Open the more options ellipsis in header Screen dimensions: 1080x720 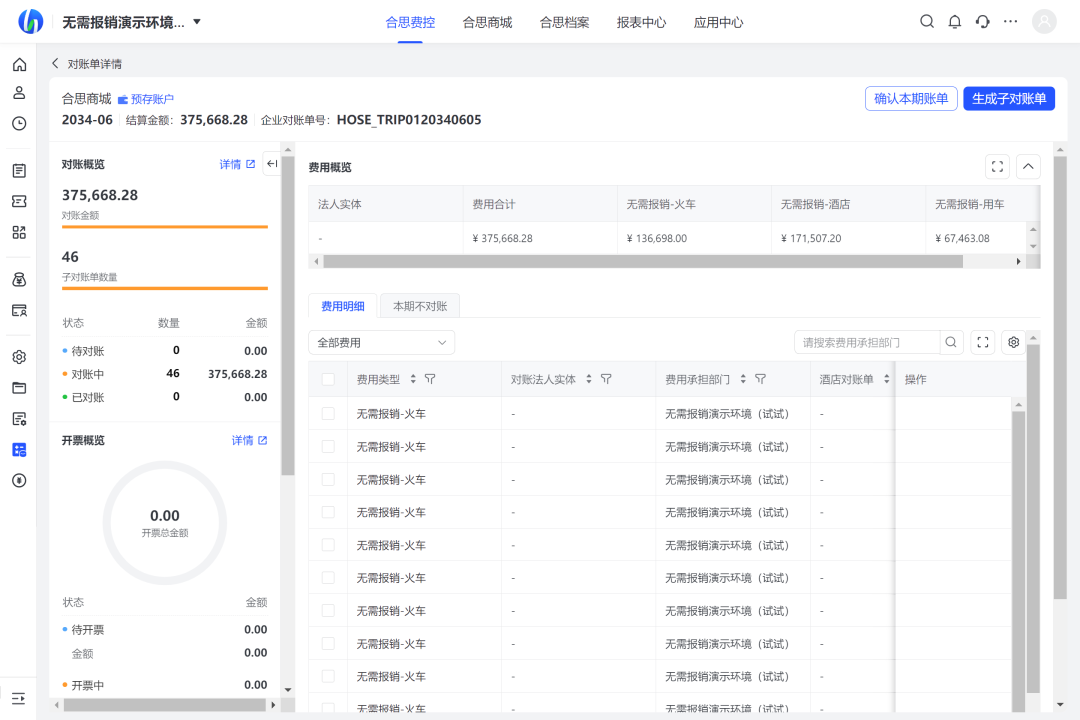tap(1010, 21)
